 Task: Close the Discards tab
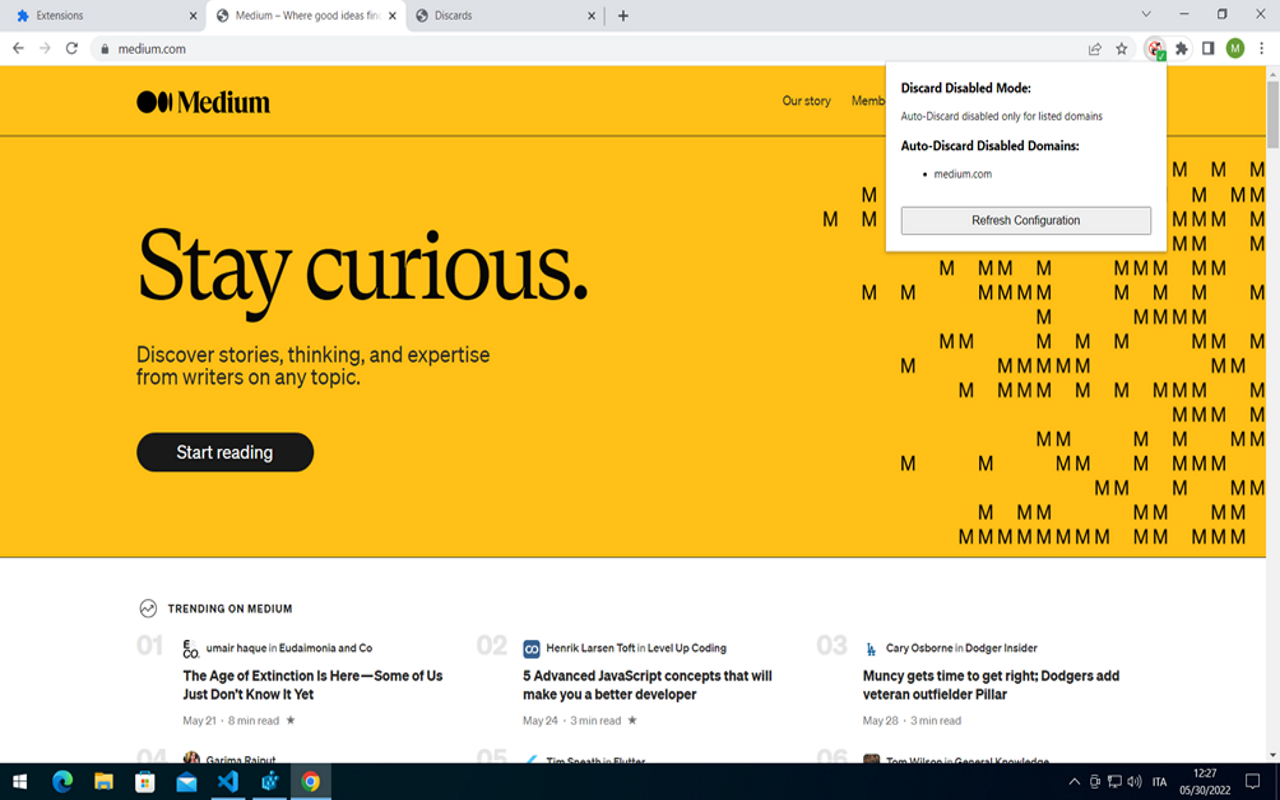coord(592,16)
